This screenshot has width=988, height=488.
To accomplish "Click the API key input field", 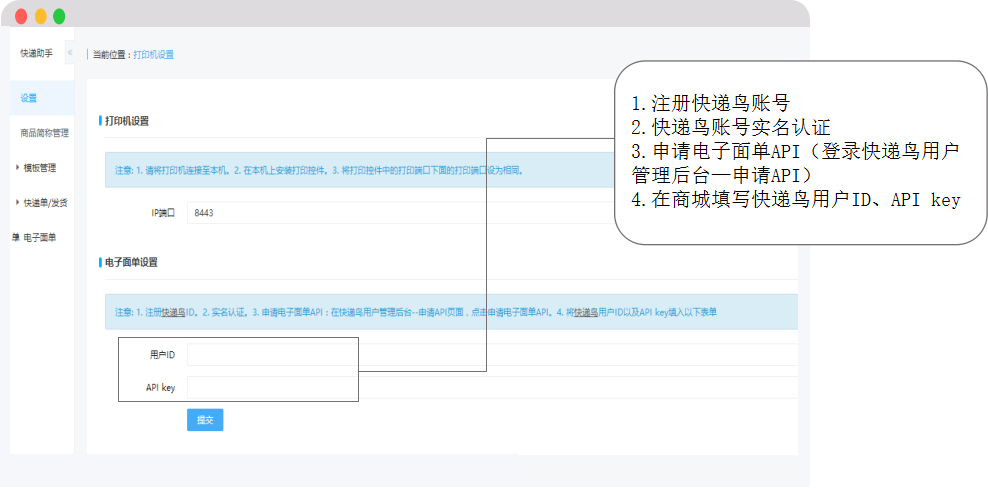I will tap(492, 388).
